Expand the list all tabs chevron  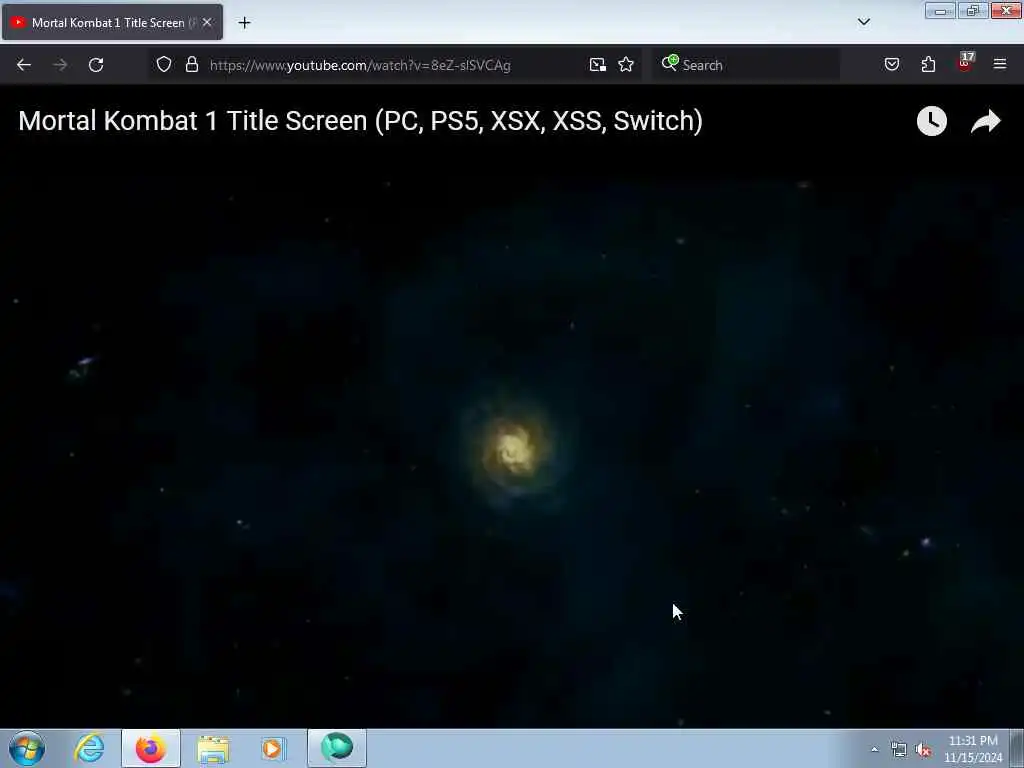tap(863, 22)
